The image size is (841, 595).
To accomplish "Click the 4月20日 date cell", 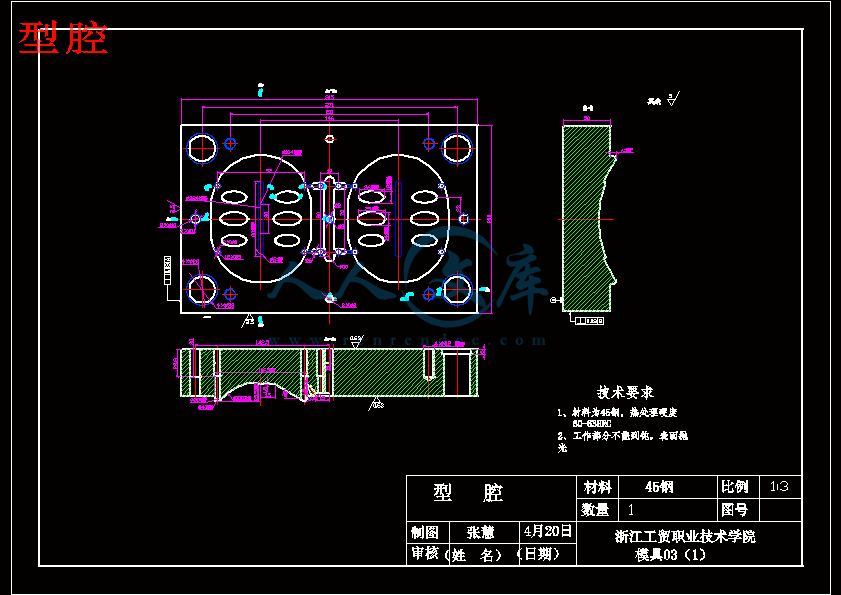I will (547, 531).
